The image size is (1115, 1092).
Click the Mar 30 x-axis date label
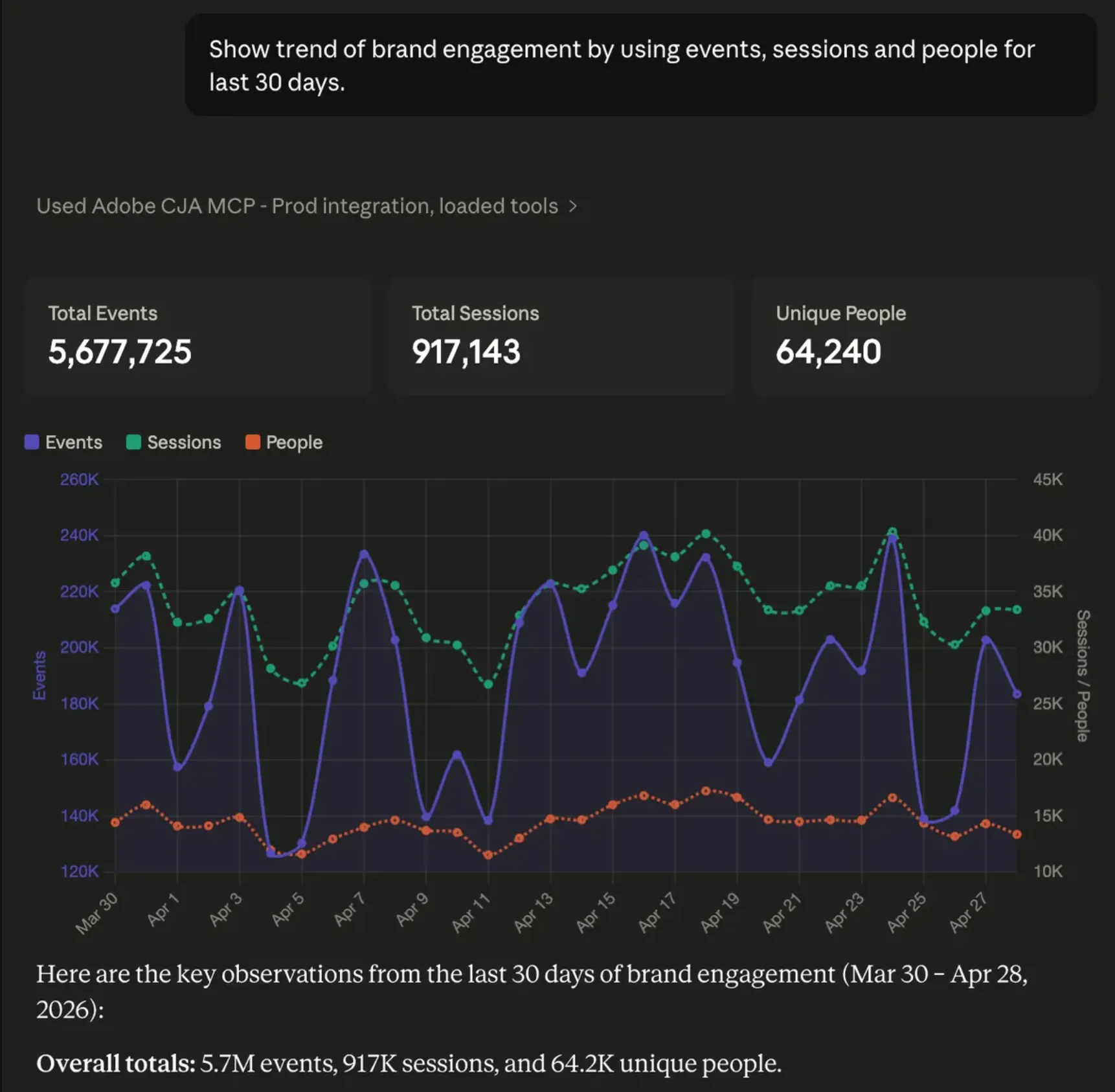(x=96, y=913)
